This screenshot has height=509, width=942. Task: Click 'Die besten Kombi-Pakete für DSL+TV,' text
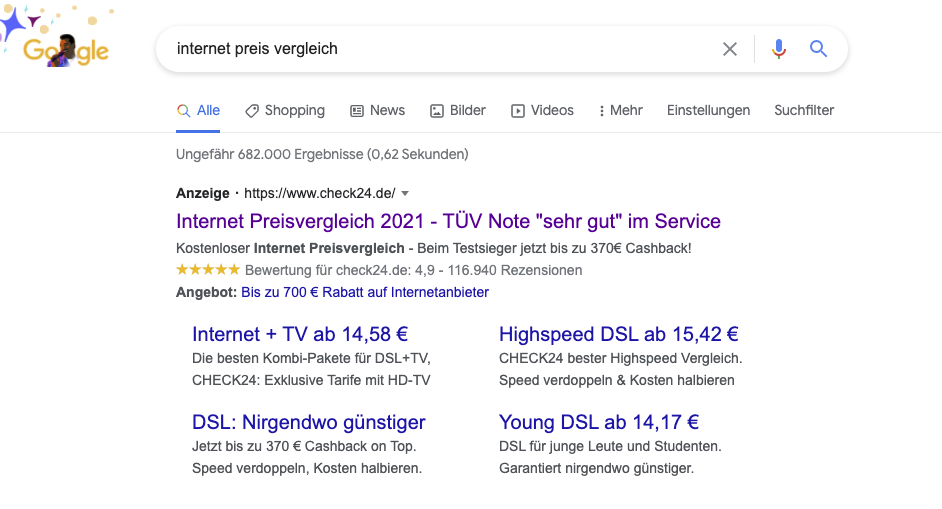coord(311,359)
